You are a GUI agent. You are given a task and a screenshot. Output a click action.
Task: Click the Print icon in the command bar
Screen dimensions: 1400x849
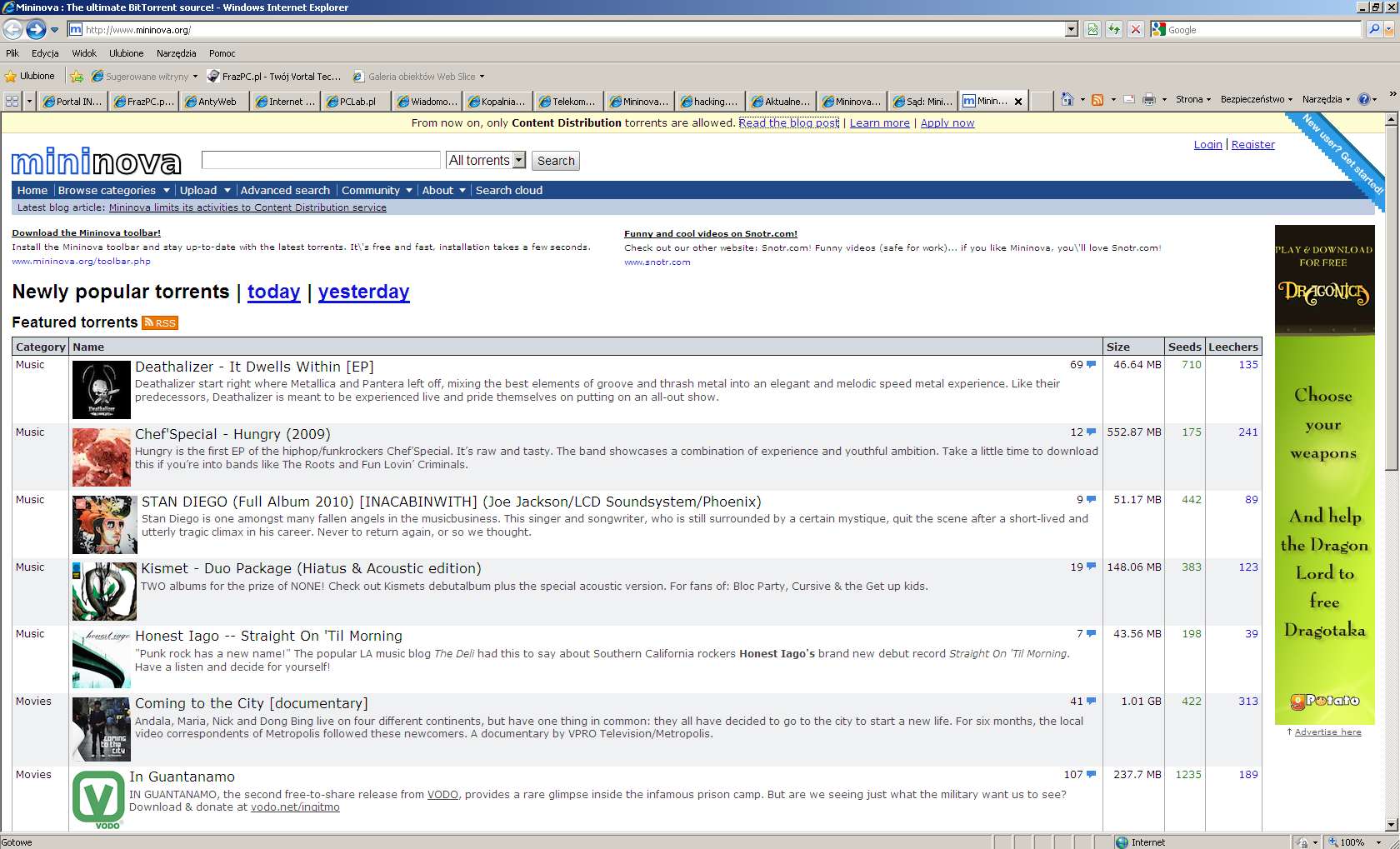pyautogui.click(x=1148, y=100)
